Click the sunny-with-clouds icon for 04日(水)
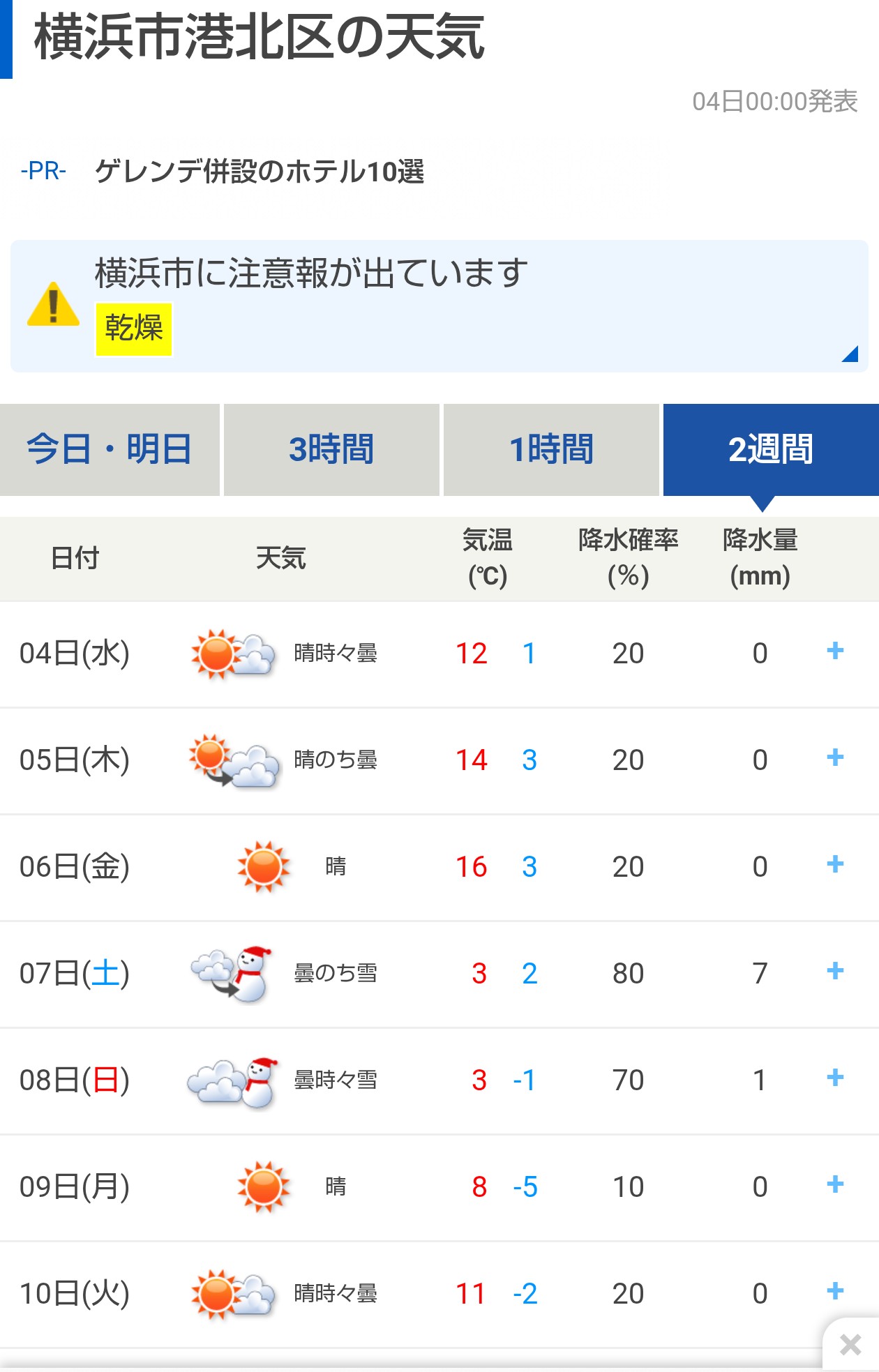This screenshot has width=879, height=1372. point(232,654)
